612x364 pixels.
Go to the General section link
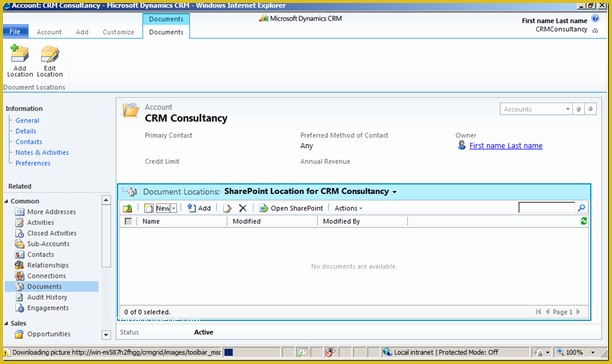coord(27,121)
